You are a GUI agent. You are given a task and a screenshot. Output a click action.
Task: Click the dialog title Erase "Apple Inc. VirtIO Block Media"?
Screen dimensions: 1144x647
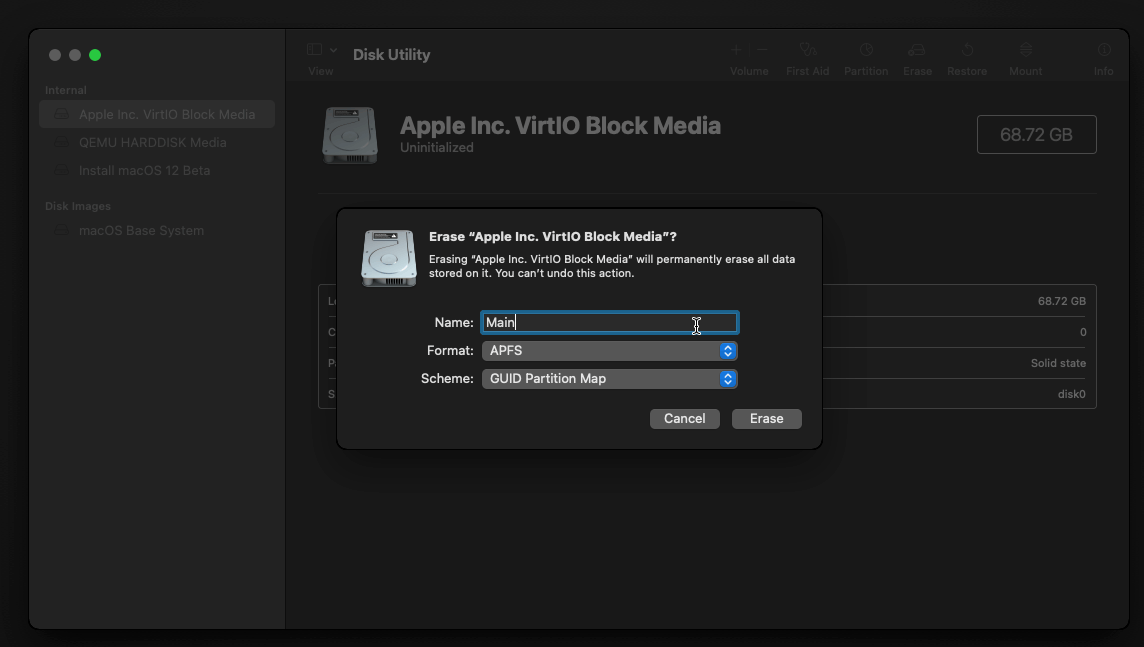tap(552, 236)
